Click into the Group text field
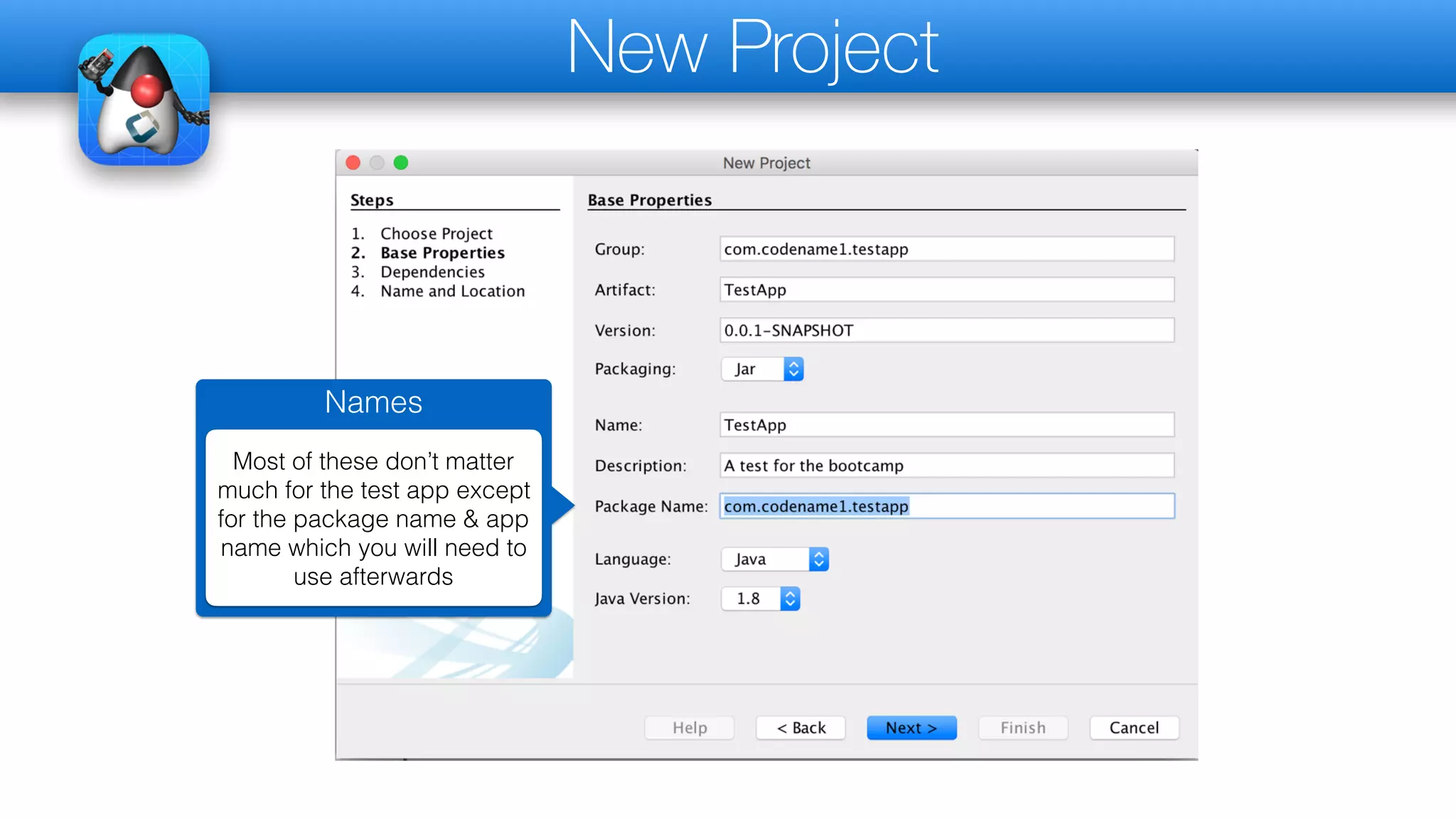 pyautogui.click(x=946, y=250)
